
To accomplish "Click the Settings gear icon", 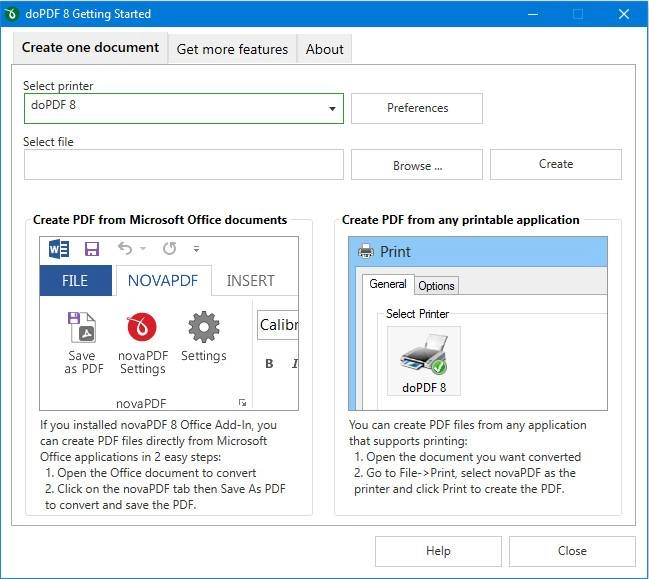I will pos(204,327).
